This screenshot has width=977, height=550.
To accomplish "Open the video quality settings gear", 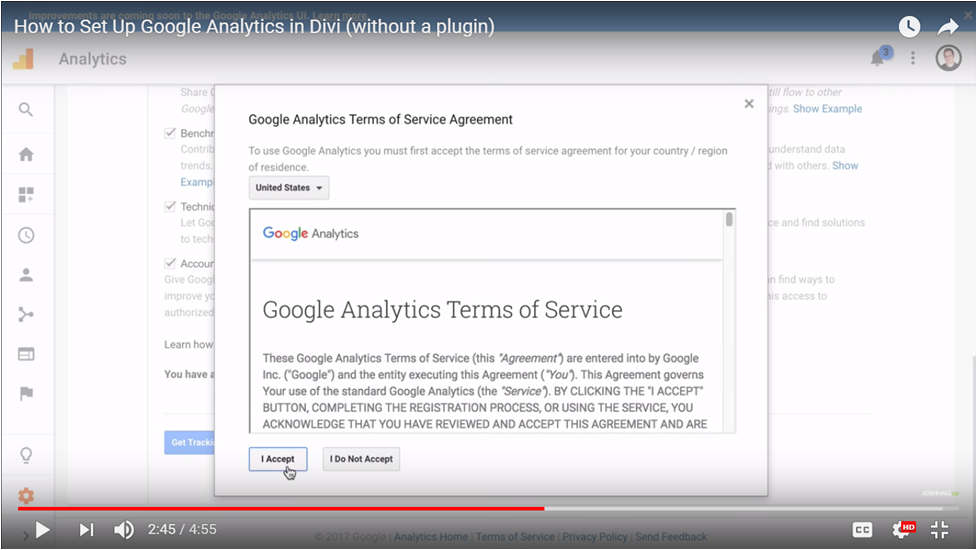I will pyautogui.click(x=901, y=530).
